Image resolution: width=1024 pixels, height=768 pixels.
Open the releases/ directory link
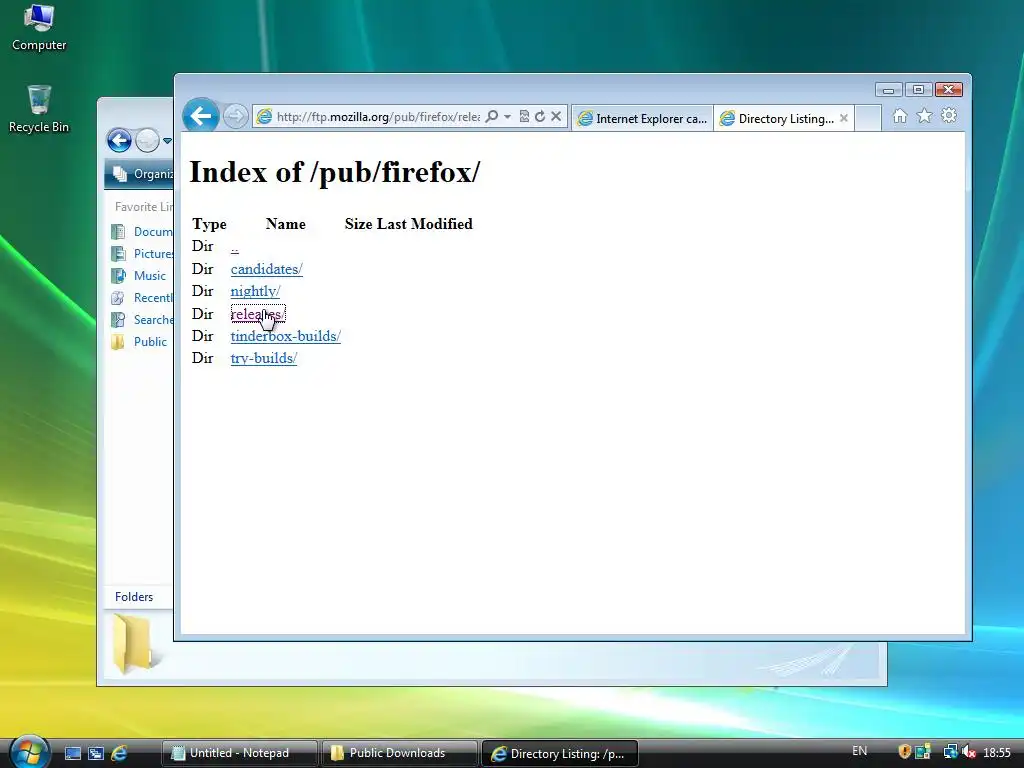[x=258, y=313]
